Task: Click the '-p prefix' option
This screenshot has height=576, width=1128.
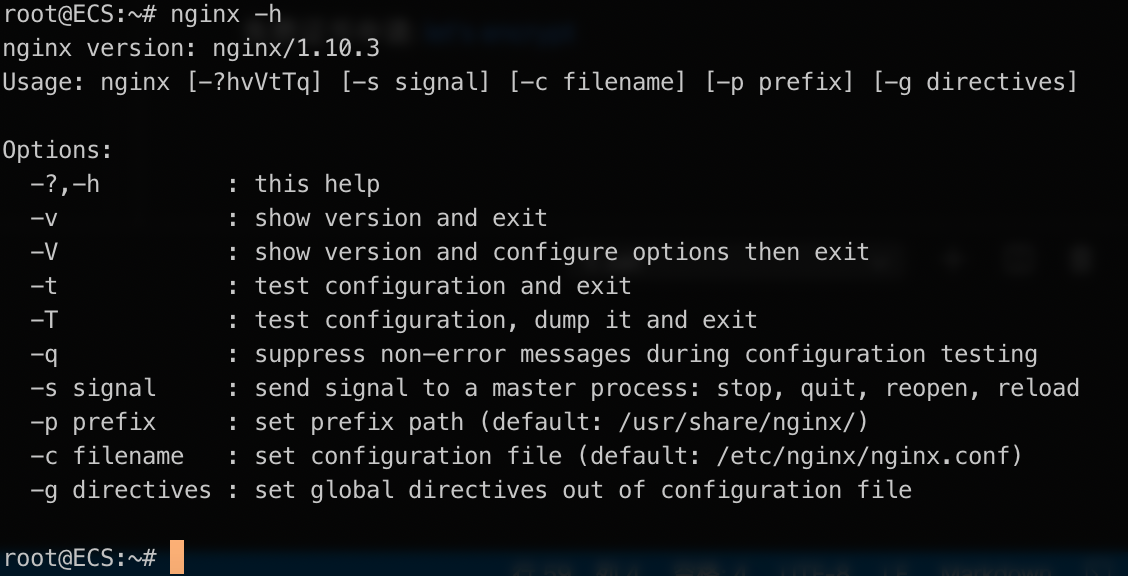Action: pyautogui.click(x=93, y=422)
